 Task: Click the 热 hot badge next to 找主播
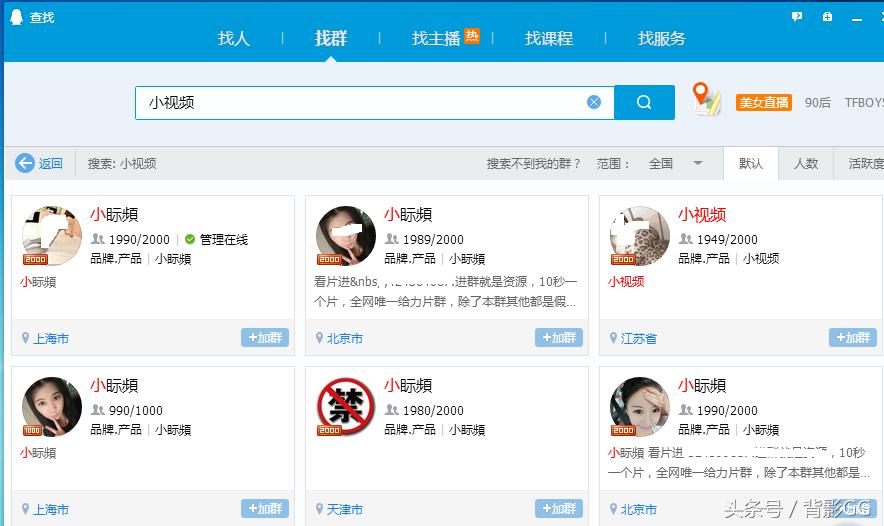tap(472, 36)
